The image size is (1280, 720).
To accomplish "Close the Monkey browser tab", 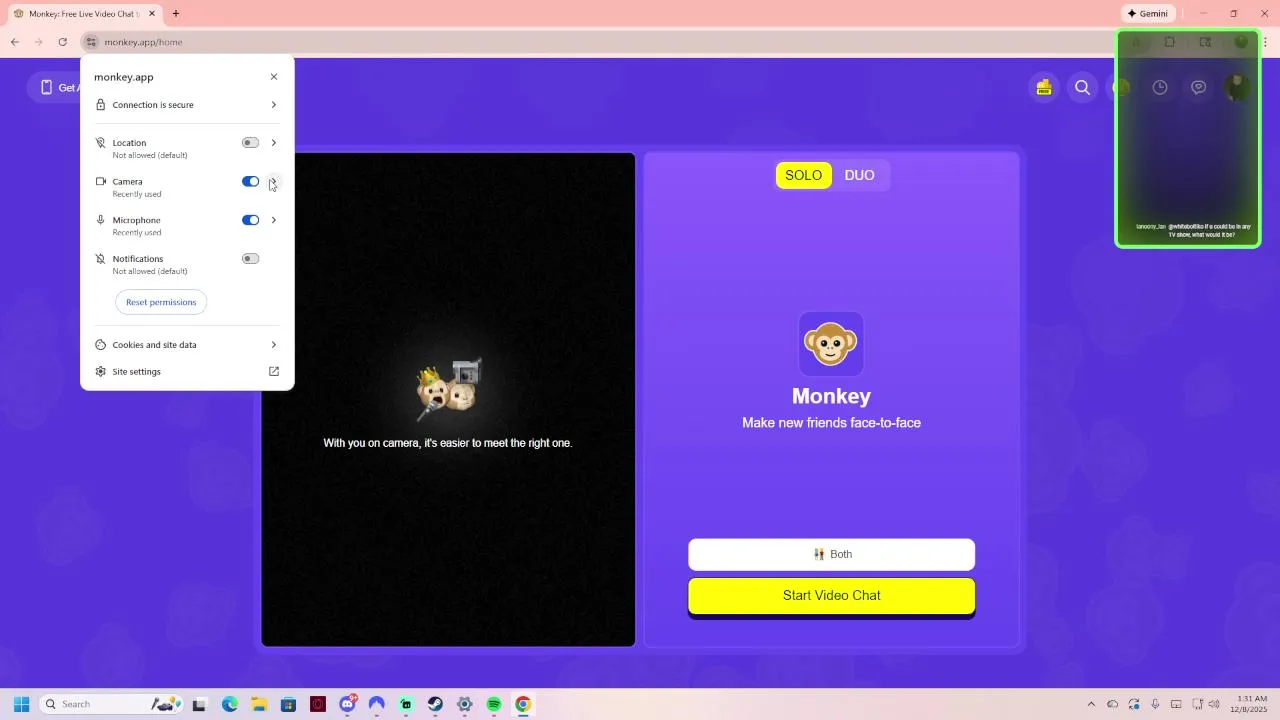I will pyautogui.click(x=152, y=14).
